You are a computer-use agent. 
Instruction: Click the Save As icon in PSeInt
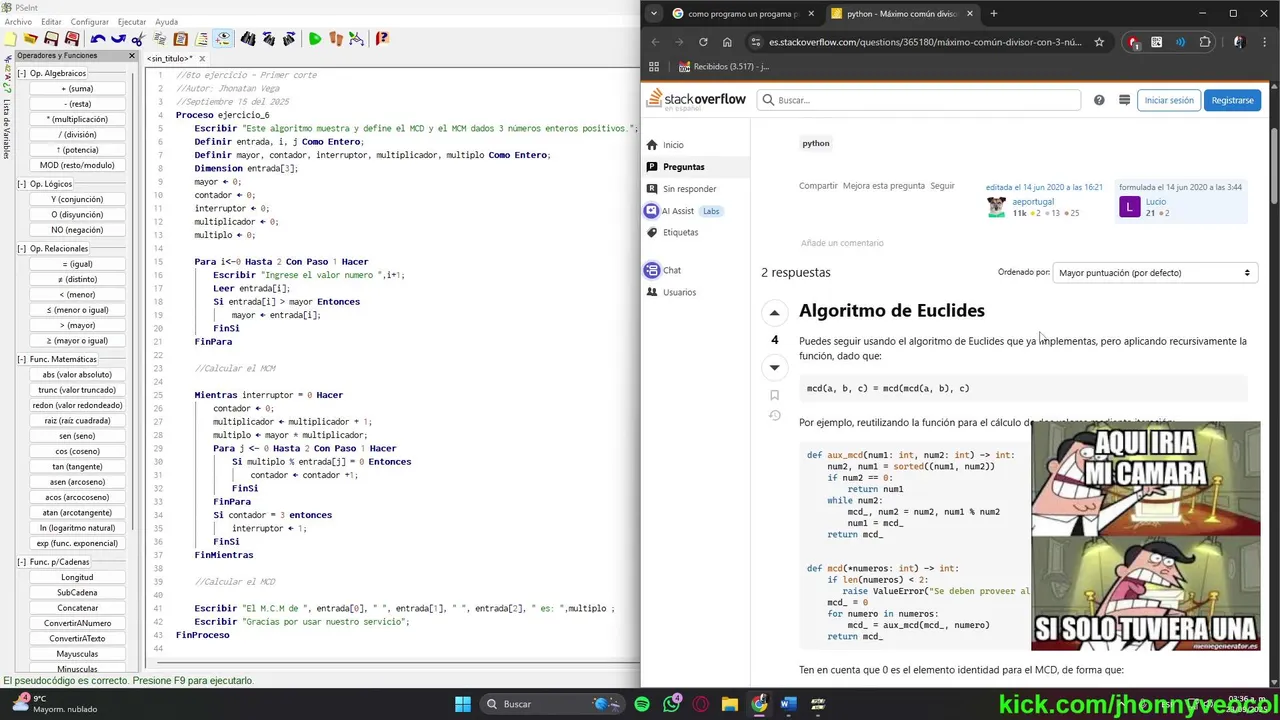[72, 39]
